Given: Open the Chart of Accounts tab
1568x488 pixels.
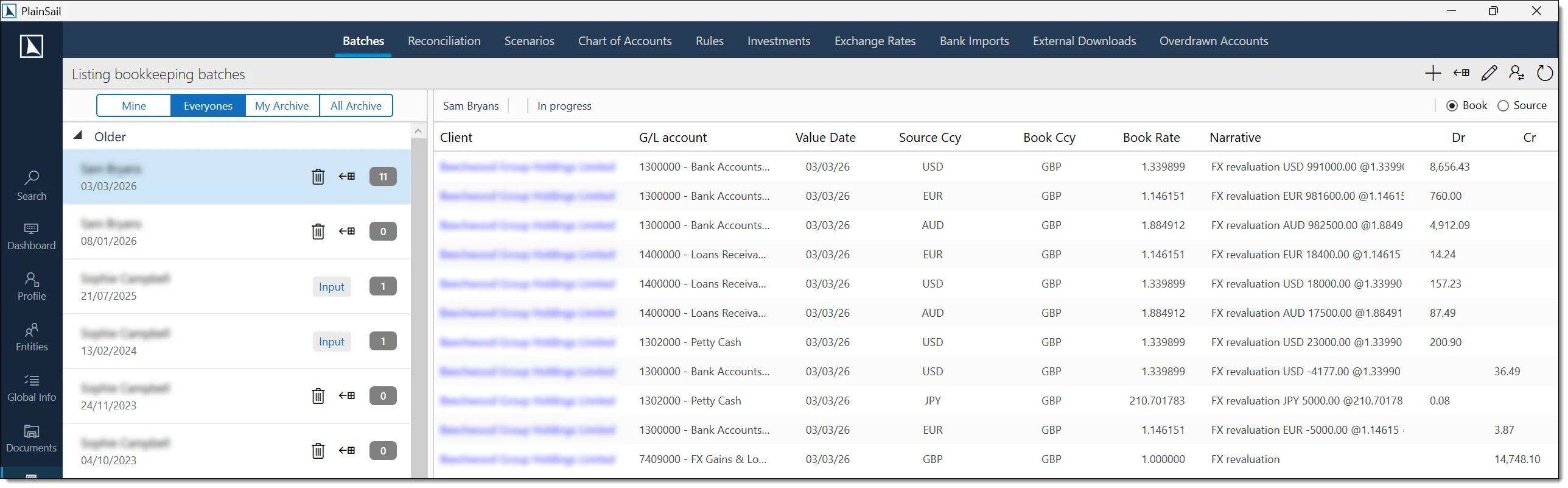Looking at the screenshot, I should pyautogui.click(x=625, y=41).
